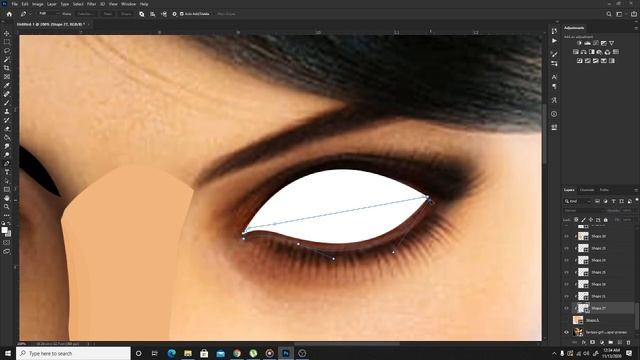Open the Layers panel menu
The height and width of the screenshot is (360, 640).
tap(636, 190)
